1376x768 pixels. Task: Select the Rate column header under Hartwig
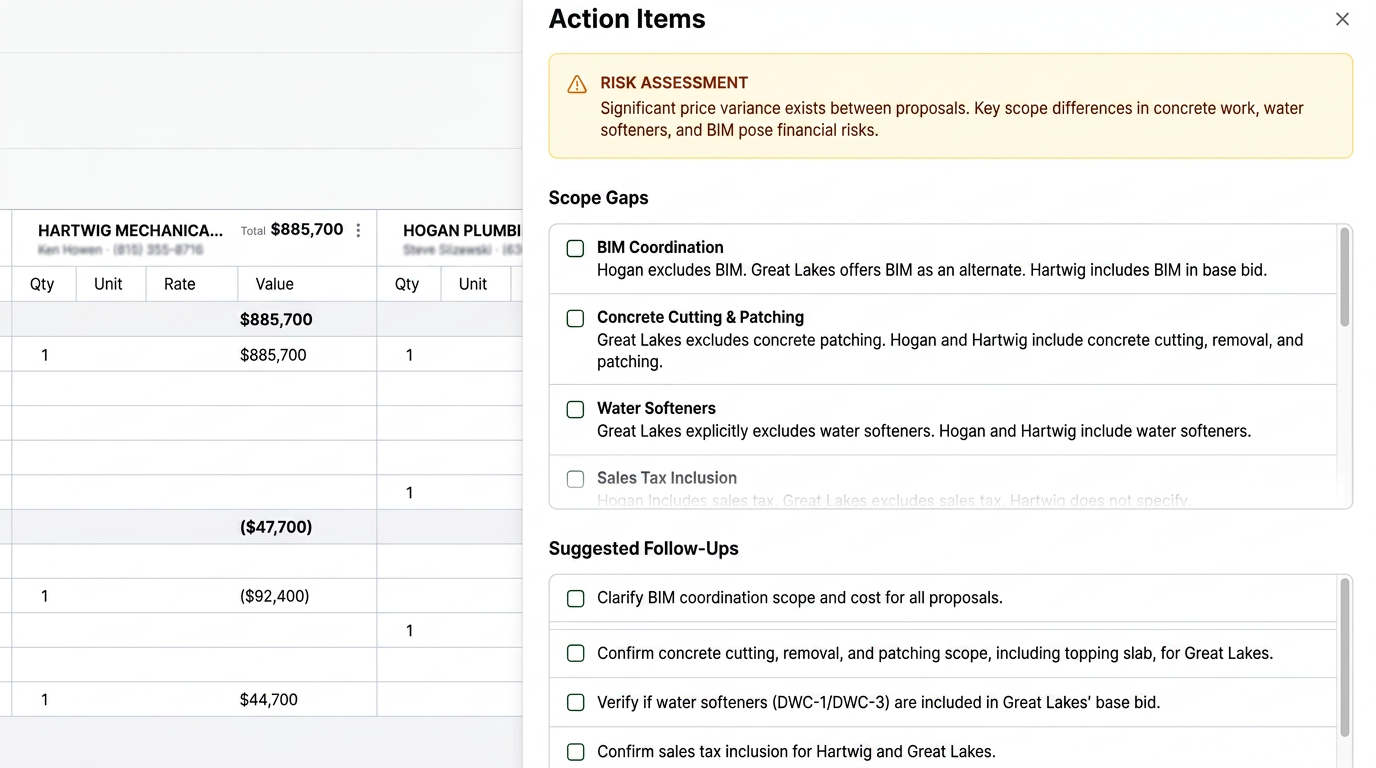point(180,284)
